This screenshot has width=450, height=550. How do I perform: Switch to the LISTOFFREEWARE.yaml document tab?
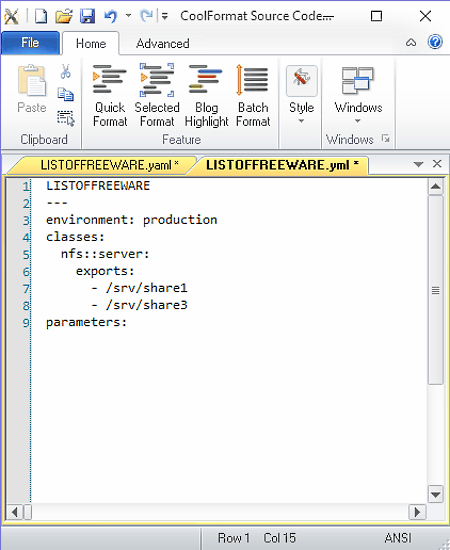pyautogui.click(x=109, y=165)
